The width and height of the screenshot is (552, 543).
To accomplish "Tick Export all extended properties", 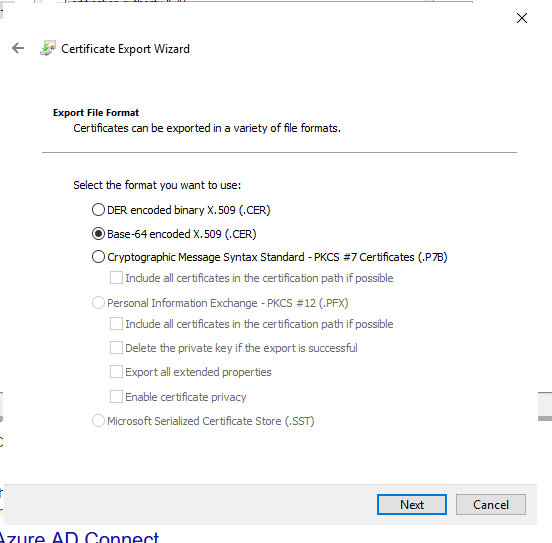I will point(116,372).
